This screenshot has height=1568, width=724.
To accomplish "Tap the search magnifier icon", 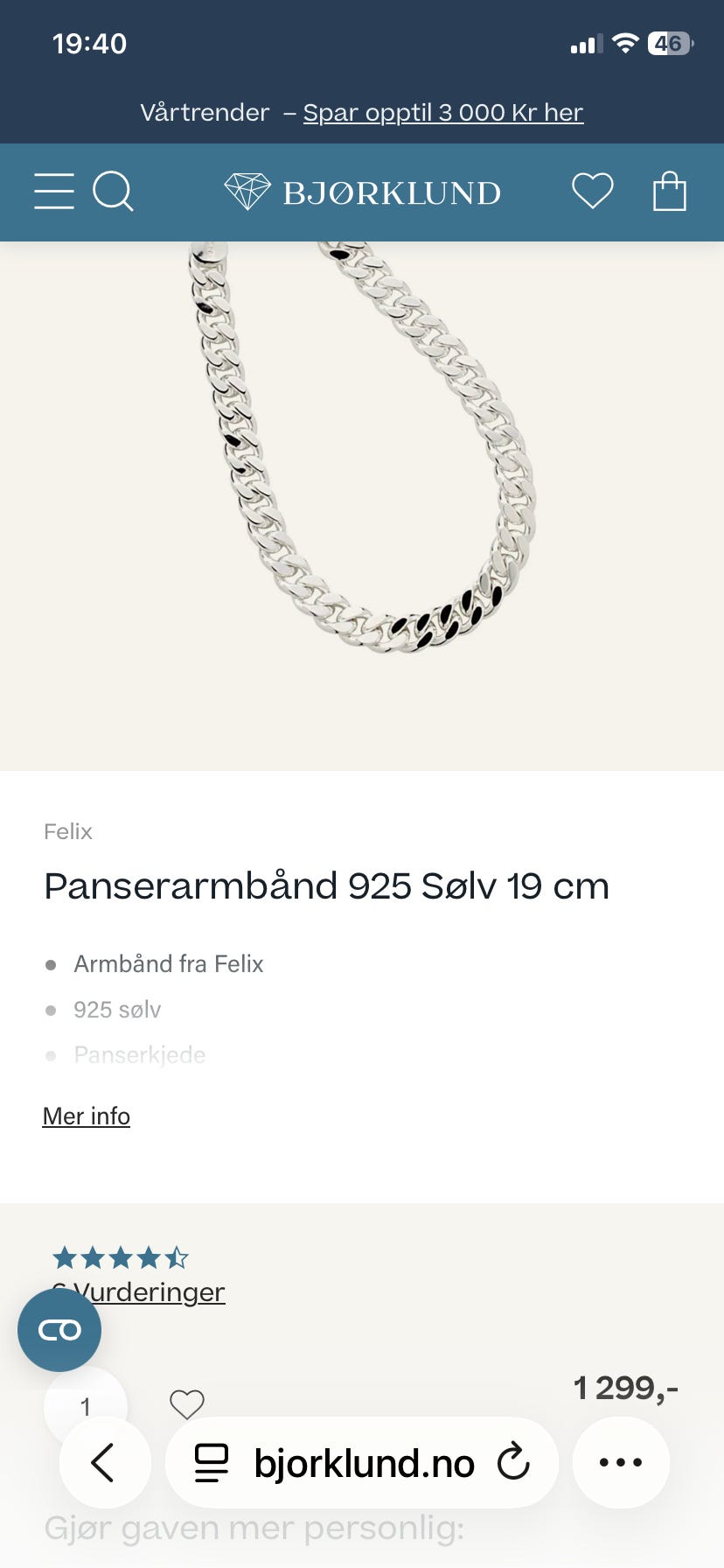I will point(113,191).
